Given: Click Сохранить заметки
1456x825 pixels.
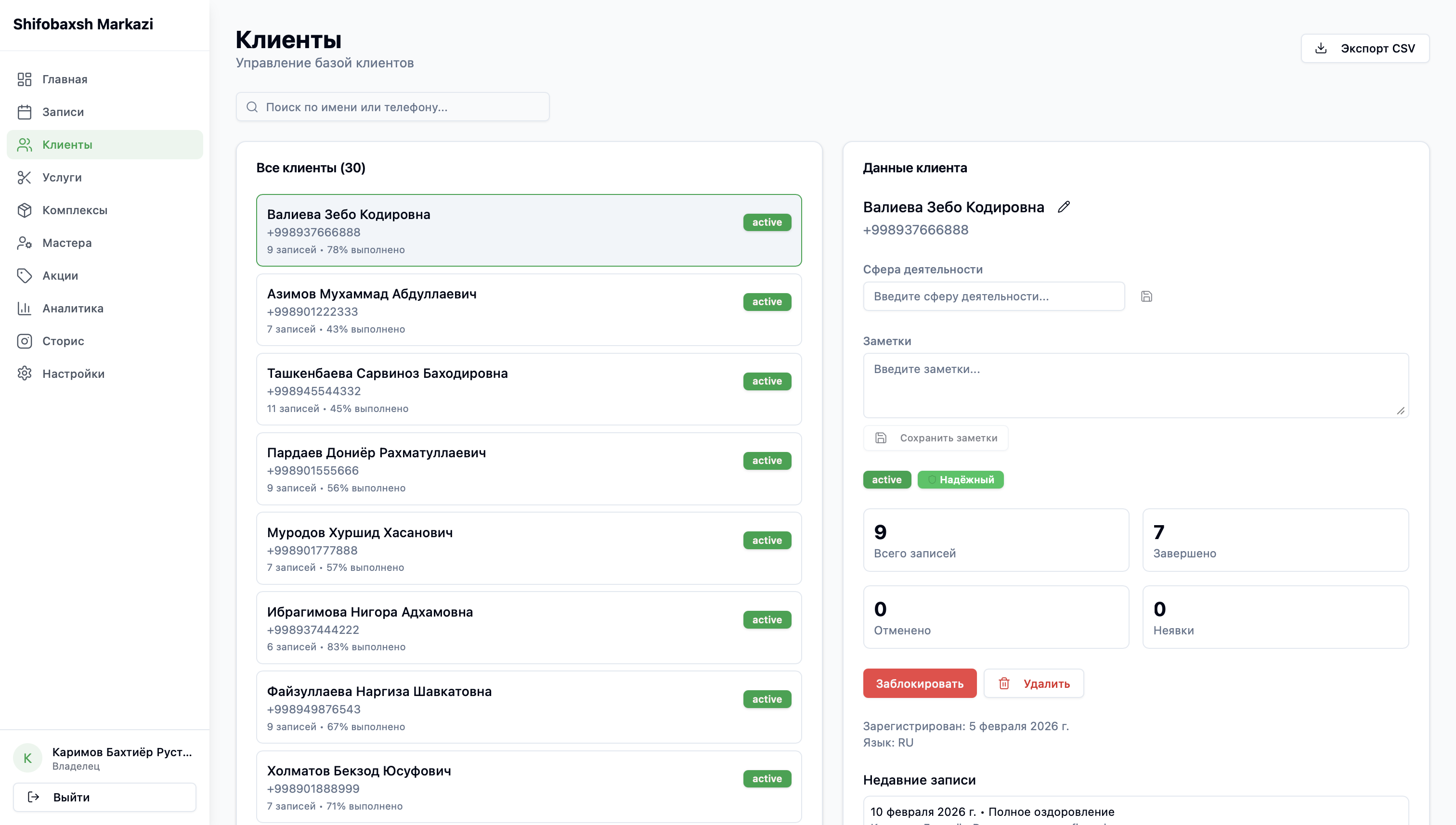Looking at the screenshot, I should [935, 438].
